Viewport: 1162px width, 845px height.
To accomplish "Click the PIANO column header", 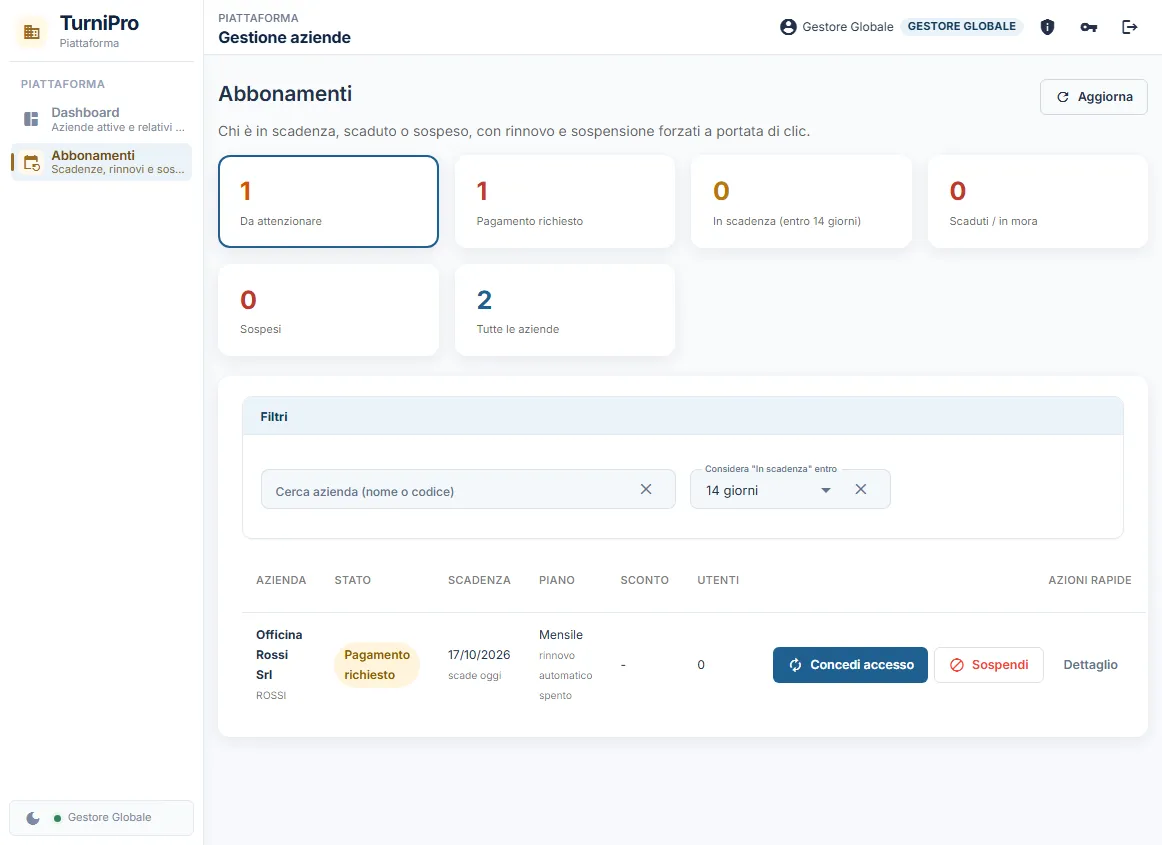I will (x=557, y=580).
